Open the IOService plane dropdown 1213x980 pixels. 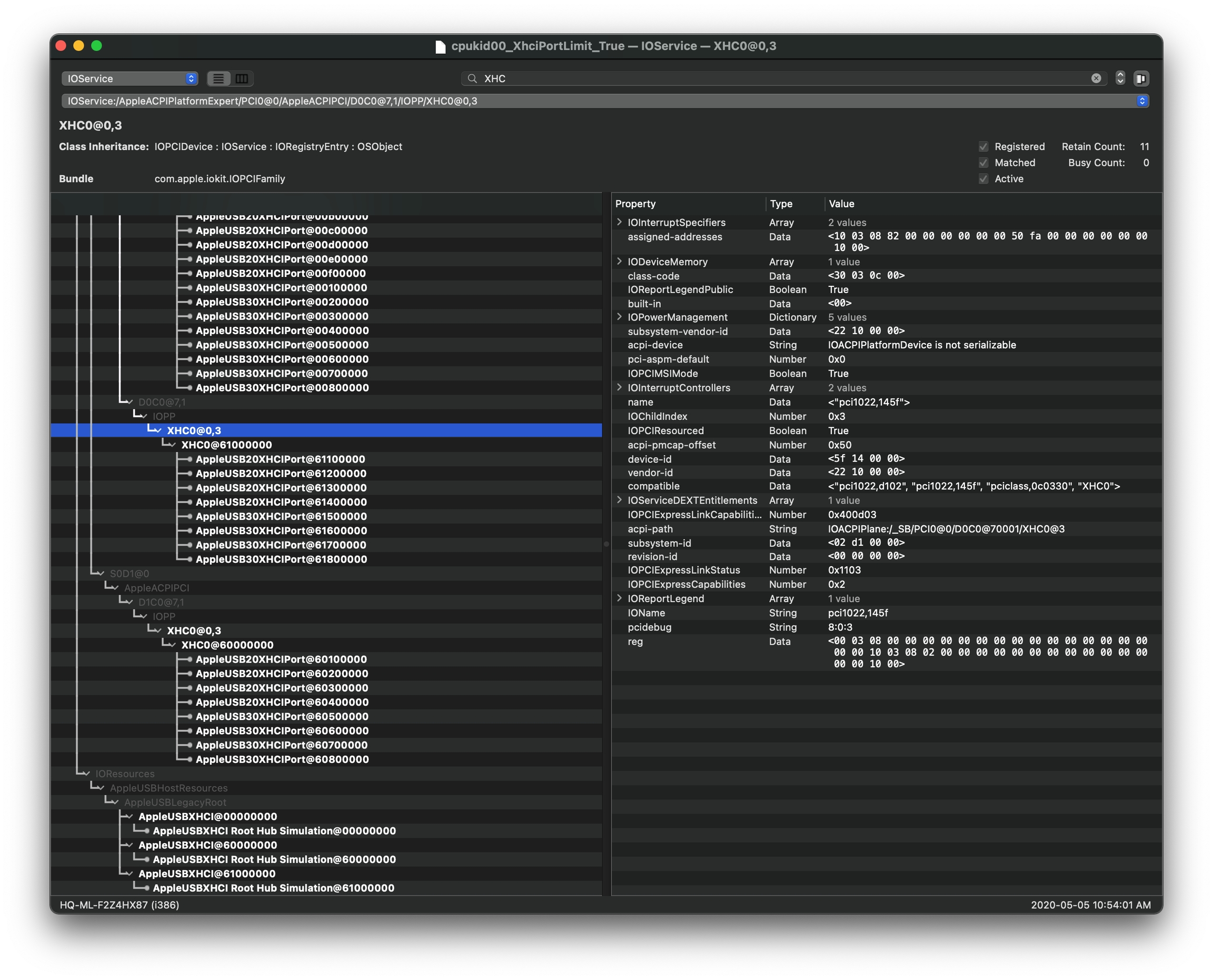tap(130, 78)
